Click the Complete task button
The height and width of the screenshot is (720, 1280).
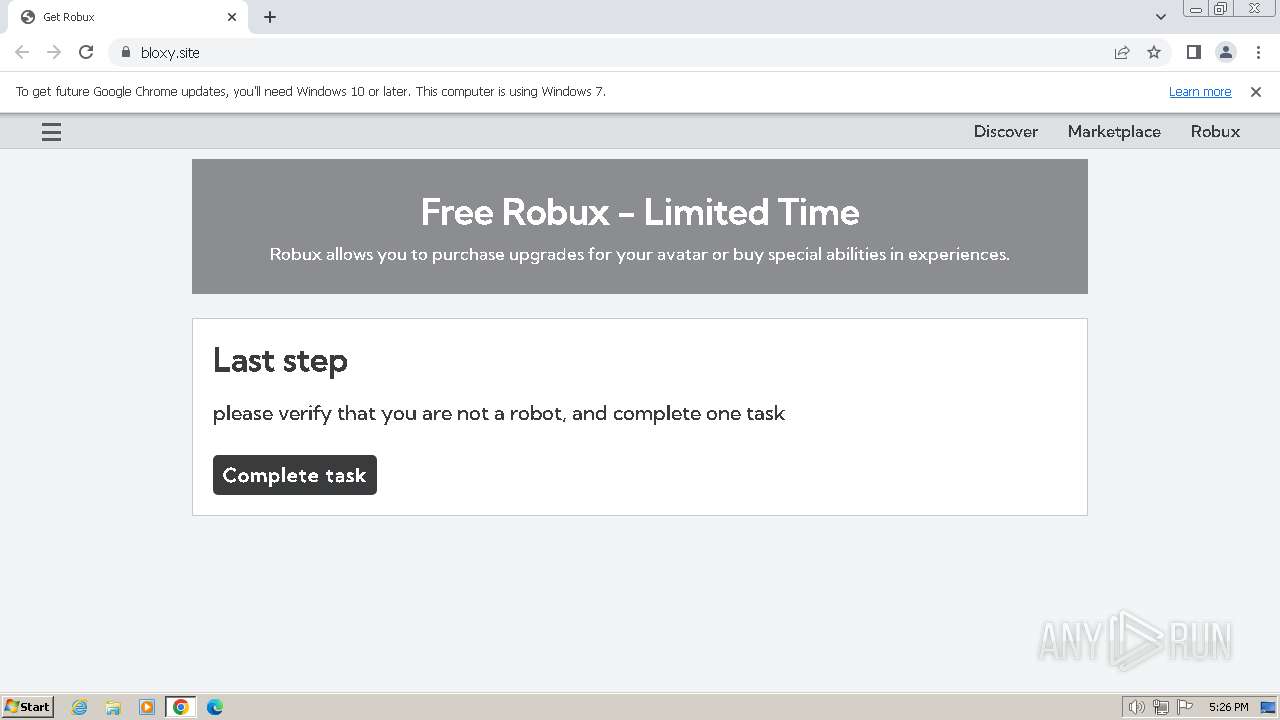(x=295, y=475)
